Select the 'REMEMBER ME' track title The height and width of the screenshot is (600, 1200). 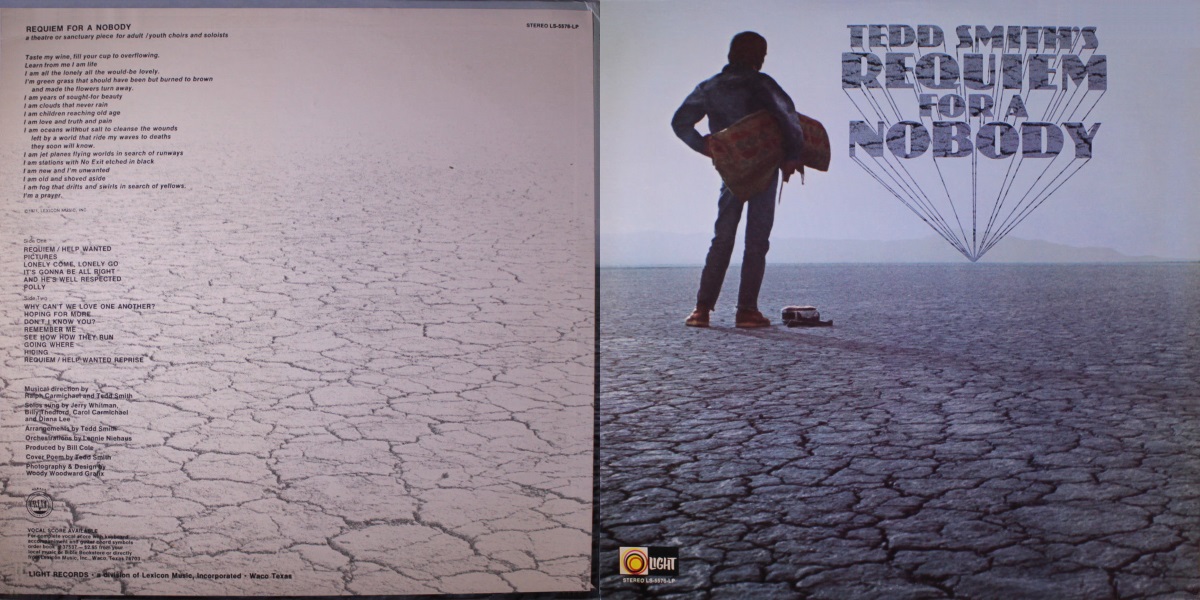pos(51,329)
